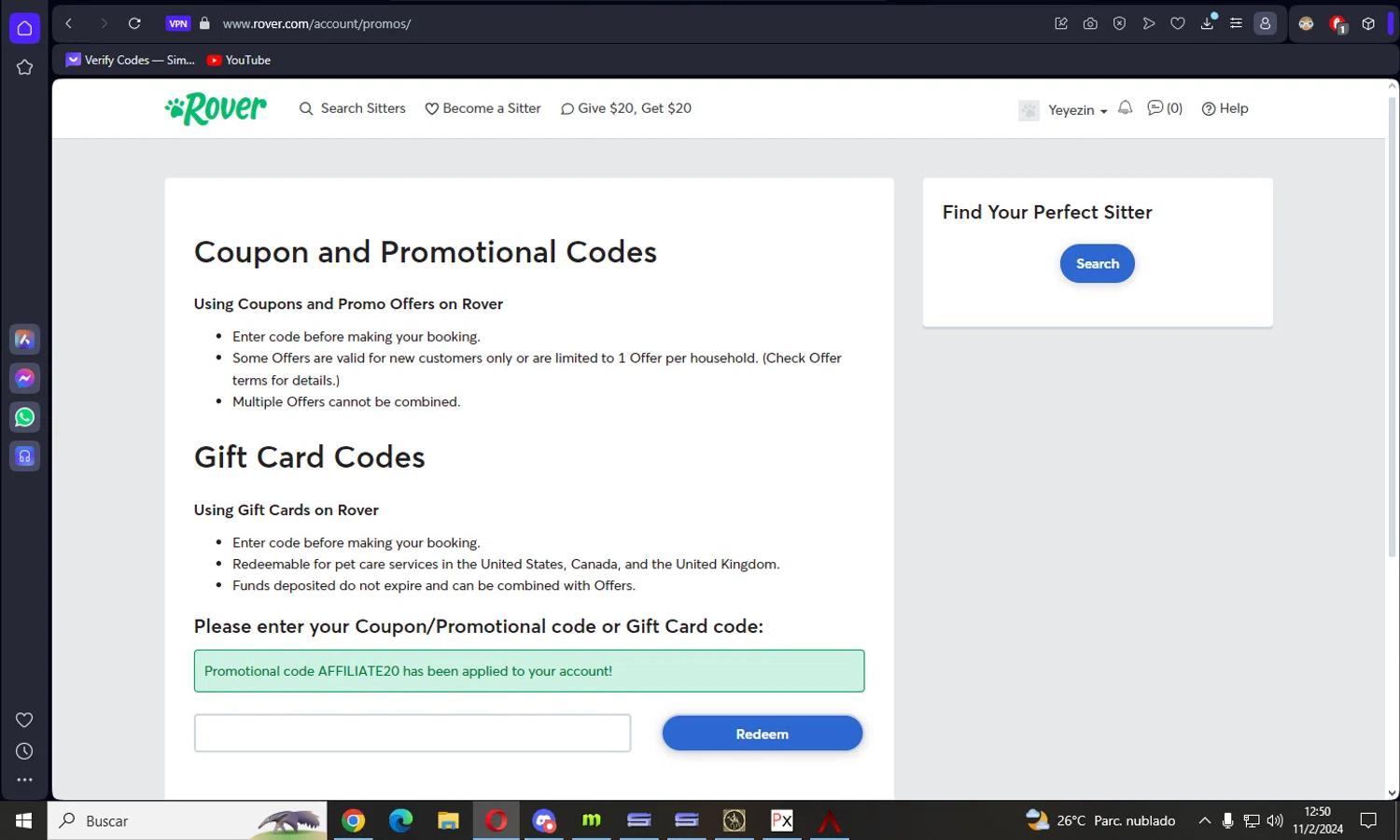Open Search Sitters from the navigation
1400x840 pixels.
tap(352, 108)
